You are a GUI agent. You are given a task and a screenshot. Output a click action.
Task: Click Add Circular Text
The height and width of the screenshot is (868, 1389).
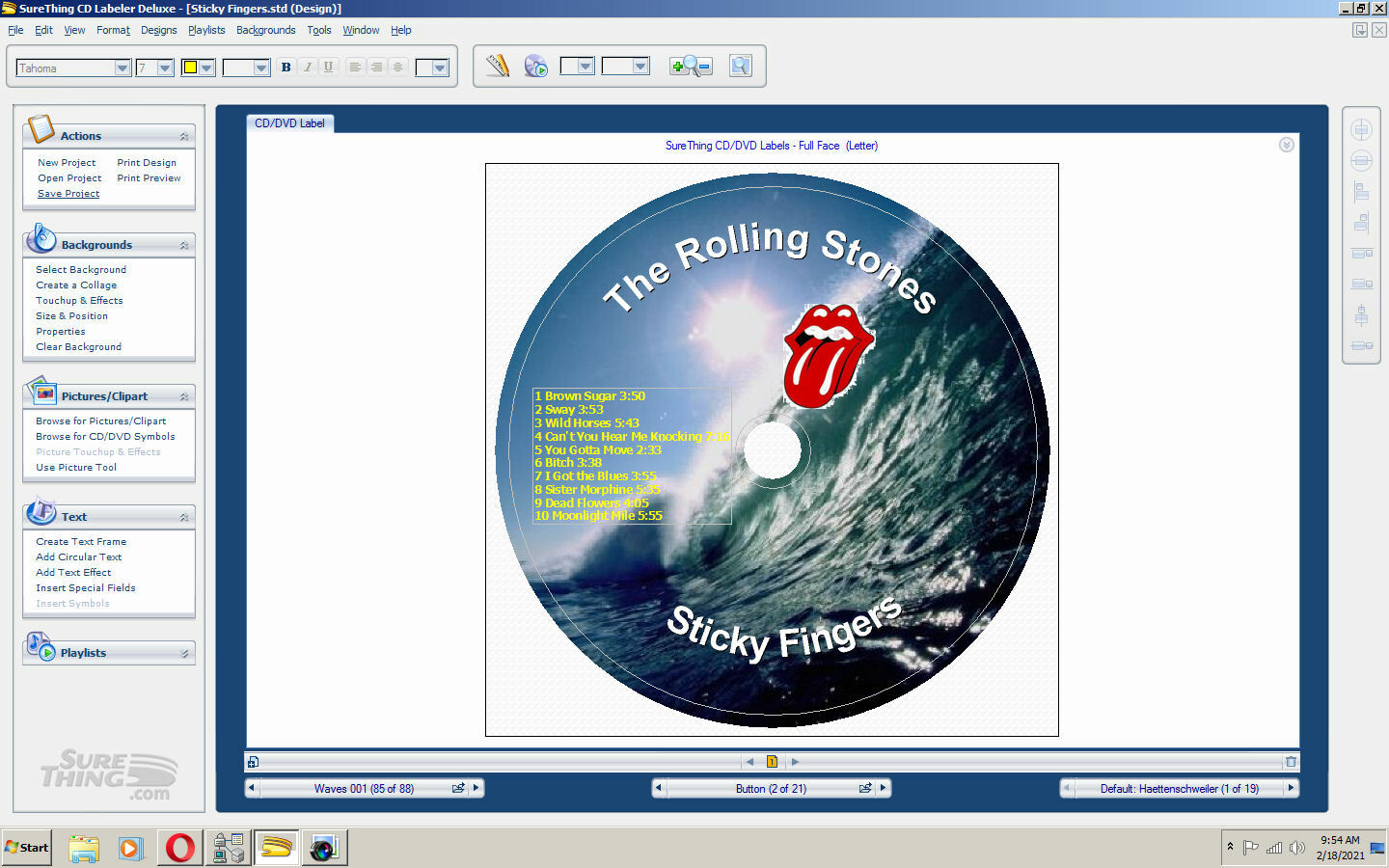79,557
